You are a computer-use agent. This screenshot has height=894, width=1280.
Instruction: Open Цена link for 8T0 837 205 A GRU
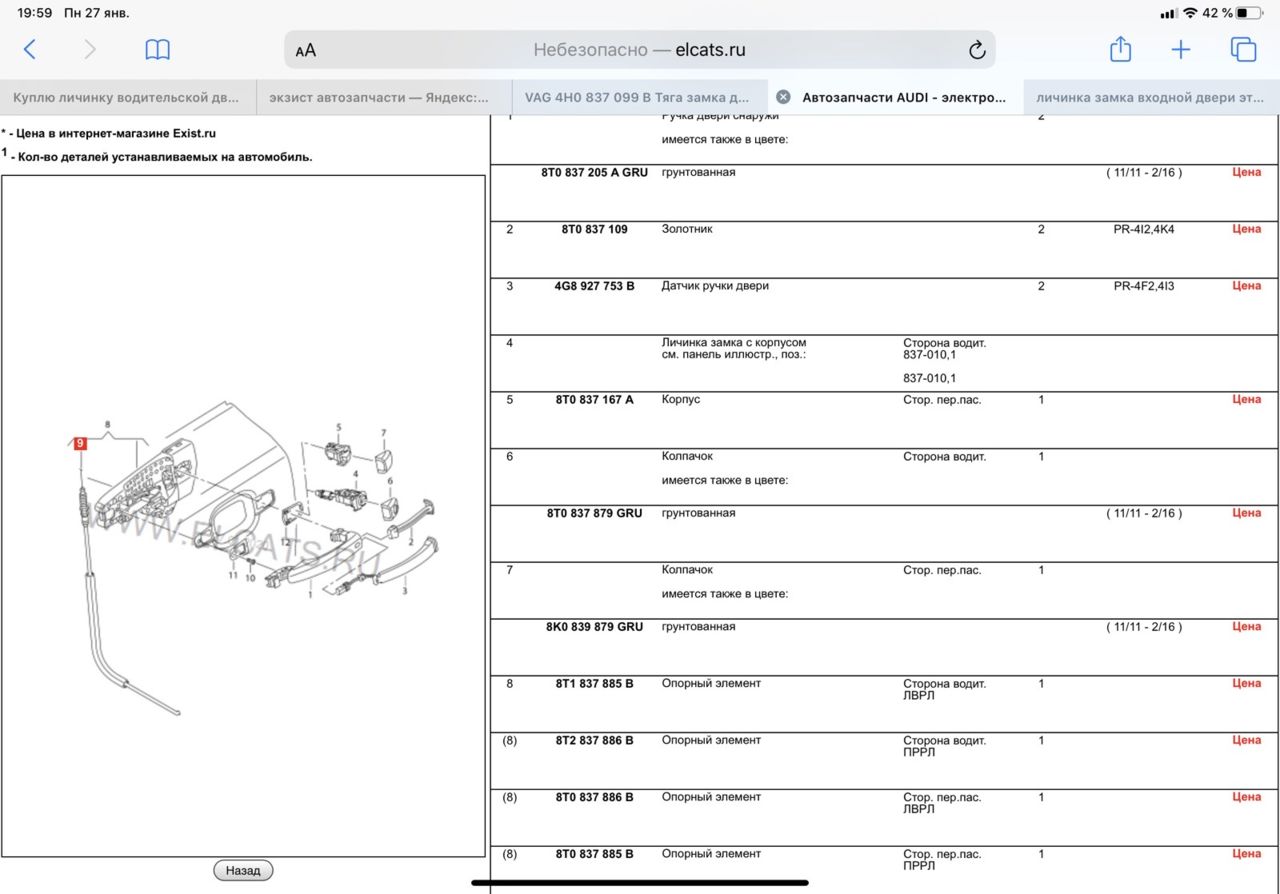click(1246, 172)
